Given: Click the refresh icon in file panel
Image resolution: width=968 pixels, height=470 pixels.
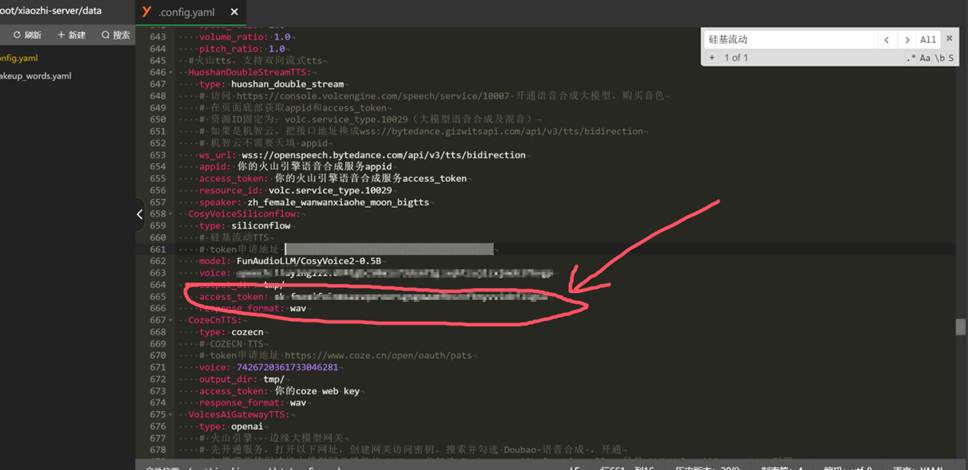Looking at the screenshot, I should coord(17,34).
